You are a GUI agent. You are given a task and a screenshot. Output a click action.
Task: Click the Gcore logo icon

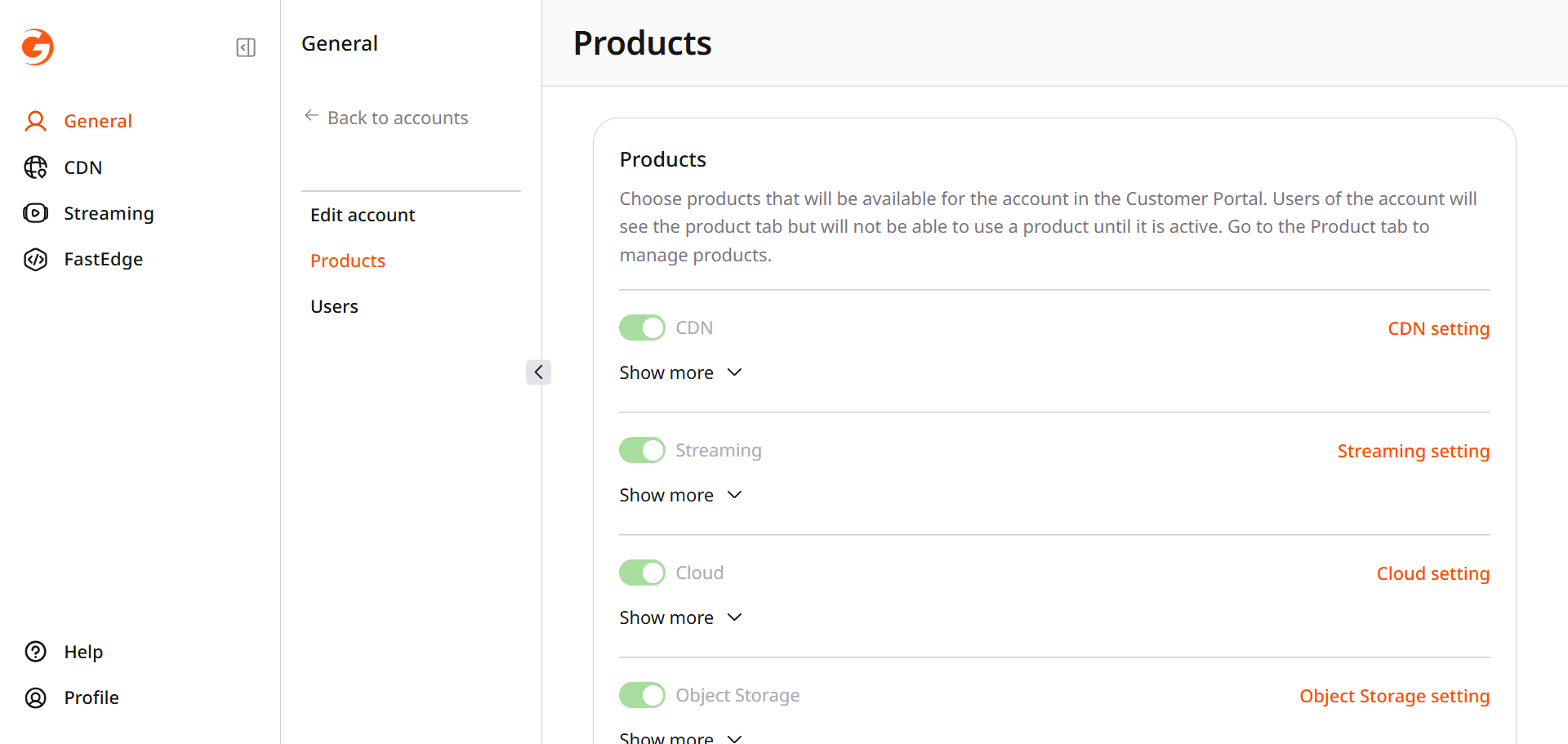[38, 47]
